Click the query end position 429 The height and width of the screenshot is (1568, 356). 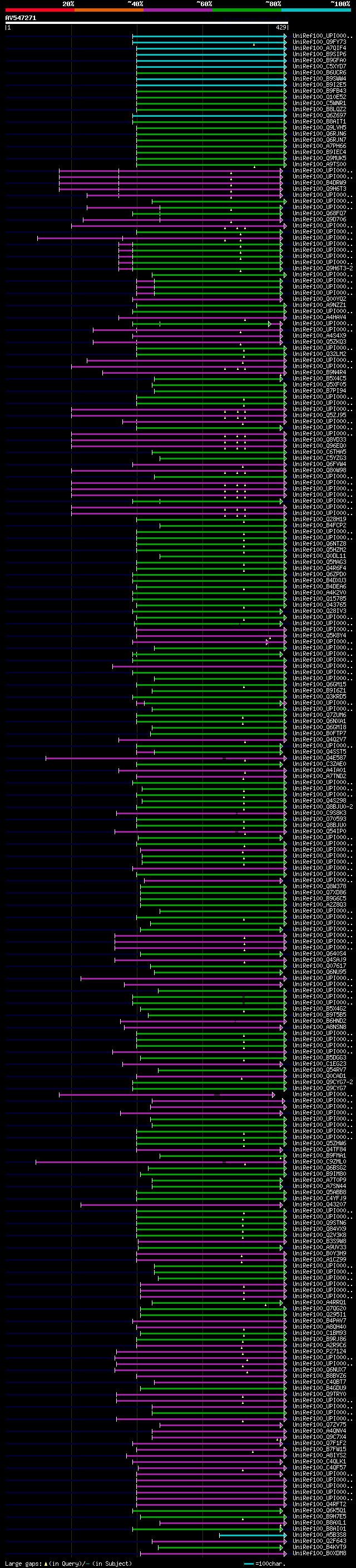(x=281, y=27)
